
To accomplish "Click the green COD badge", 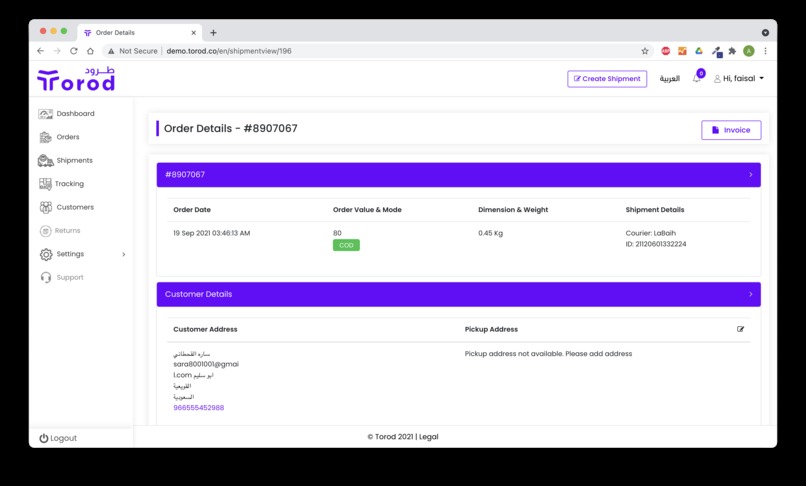I will coord(346,245).
